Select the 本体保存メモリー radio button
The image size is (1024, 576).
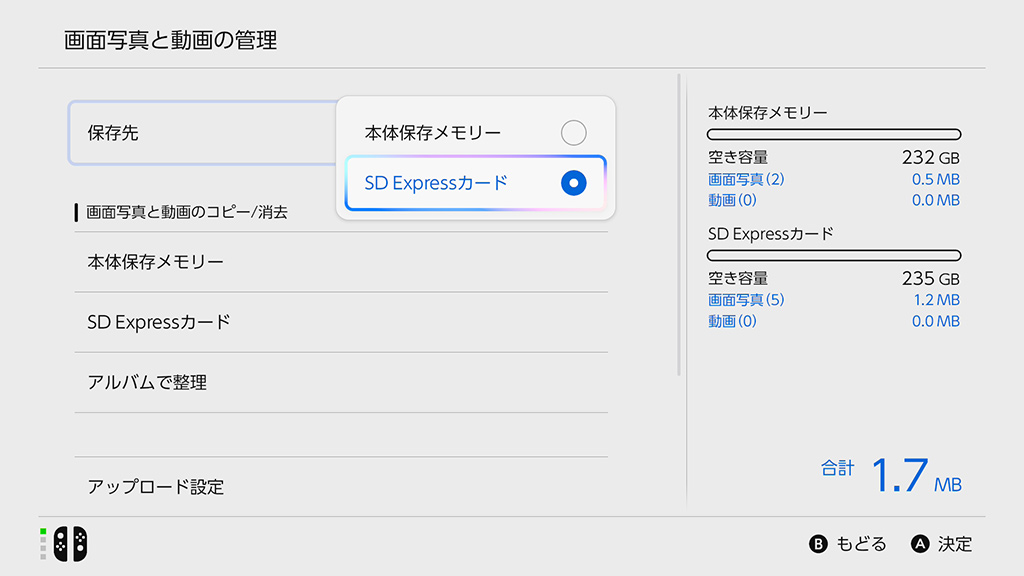tap(573, 133)
